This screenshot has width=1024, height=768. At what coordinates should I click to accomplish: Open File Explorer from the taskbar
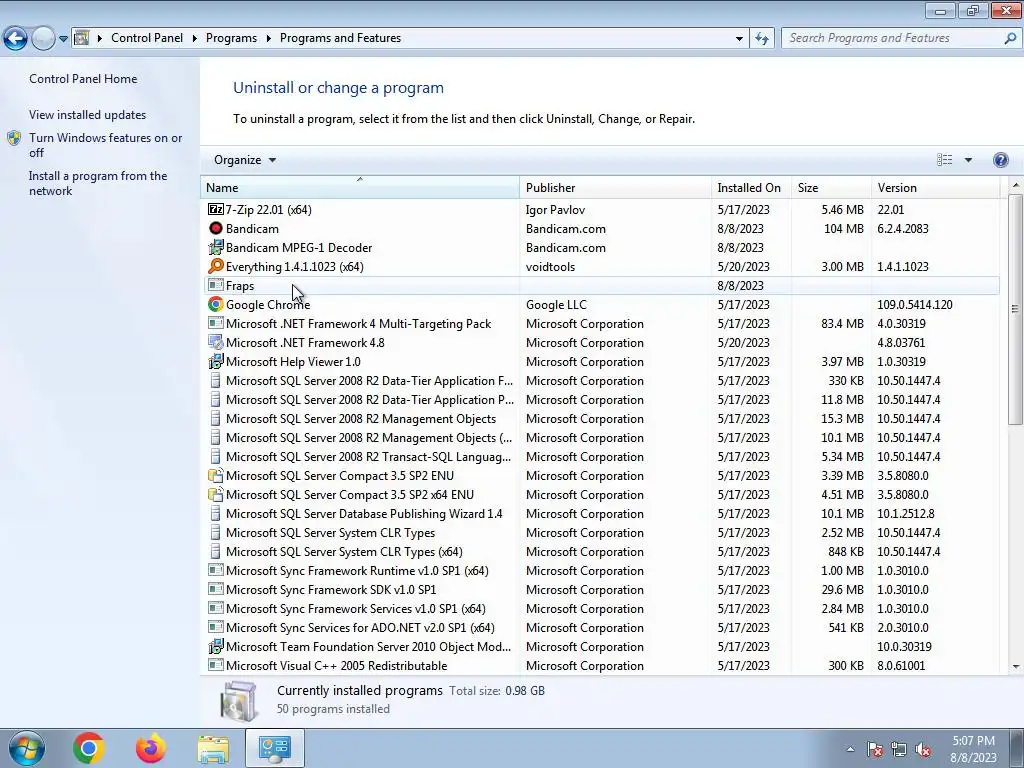pos(213,748)
